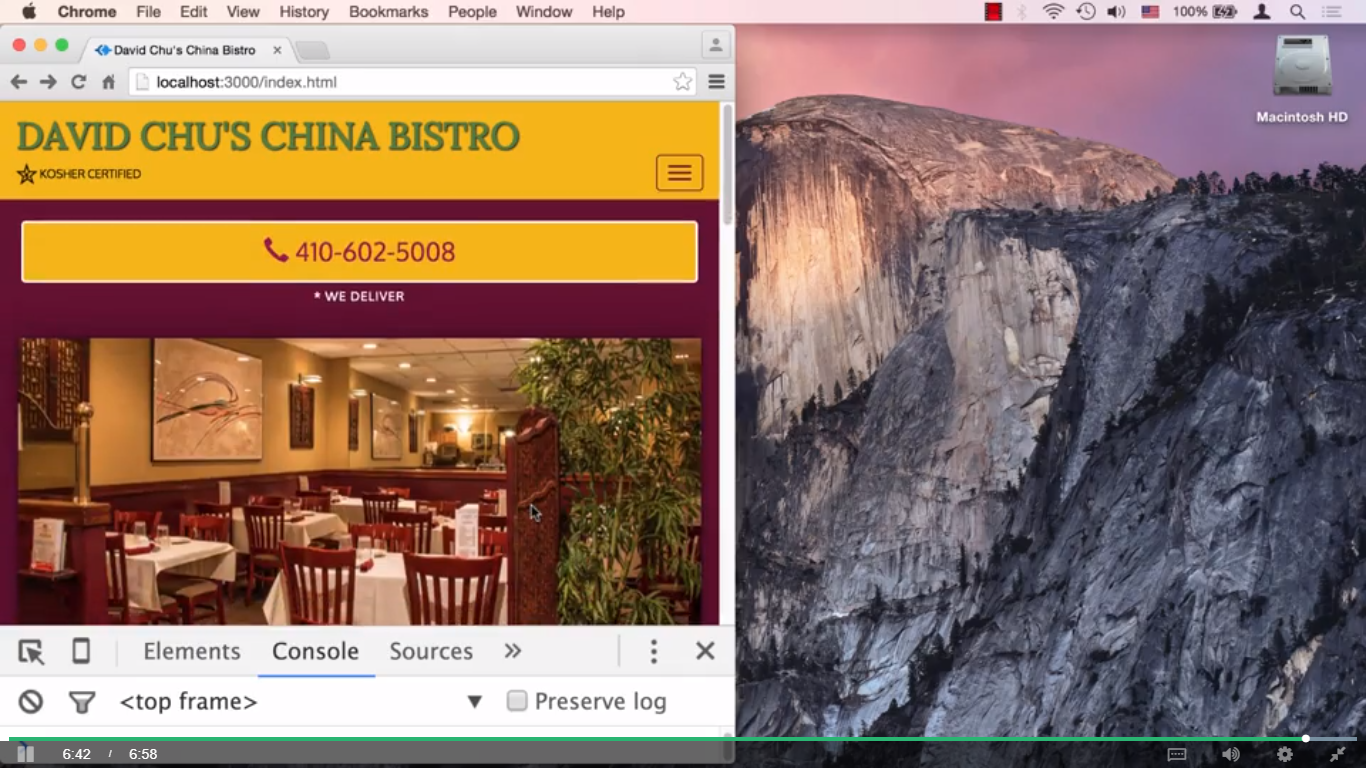
Task: Open the US flag input menu
Action: (1150, 12)
